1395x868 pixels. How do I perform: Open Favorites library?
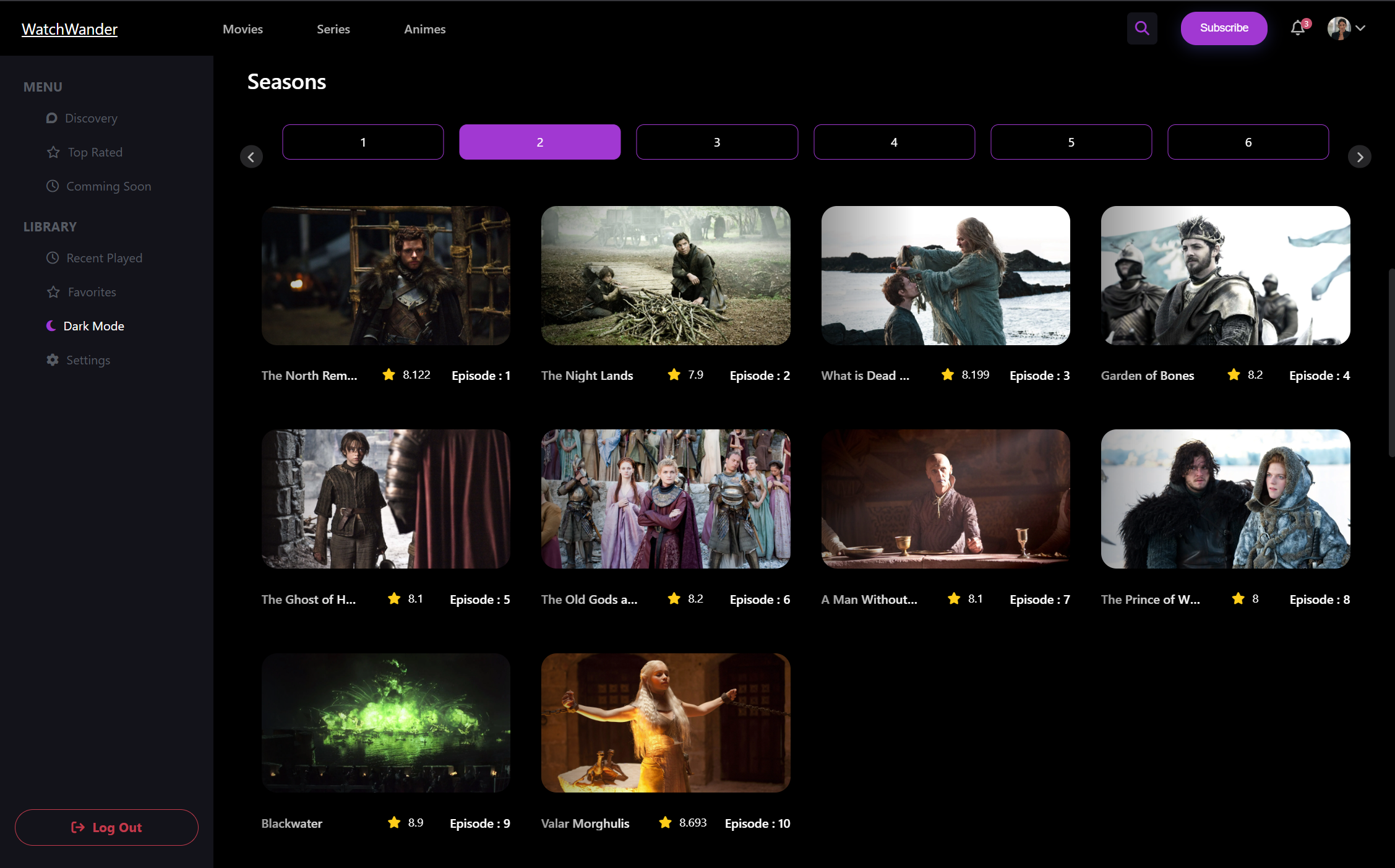92,292
